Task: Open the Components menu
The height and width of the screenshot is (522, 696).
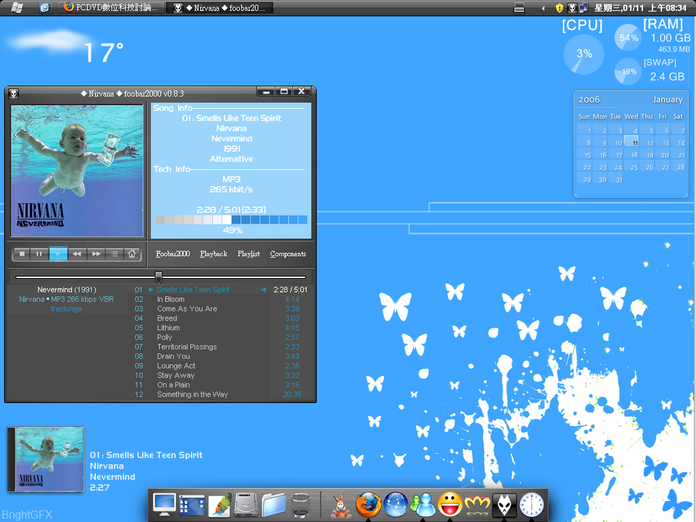Action: (288, 254)
